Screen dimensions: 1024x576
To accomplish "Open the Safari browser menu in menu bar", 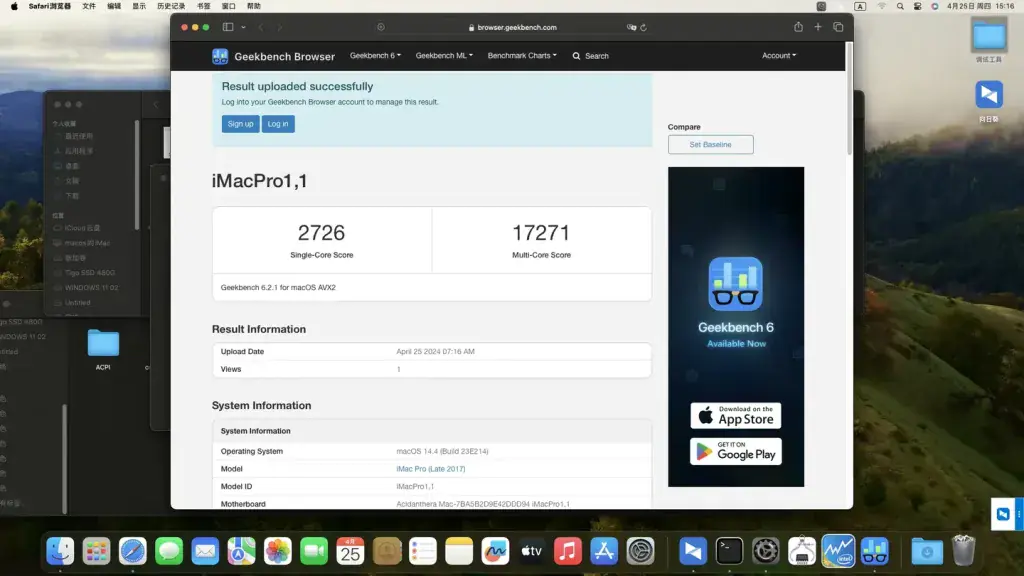I will pos(50,6).
